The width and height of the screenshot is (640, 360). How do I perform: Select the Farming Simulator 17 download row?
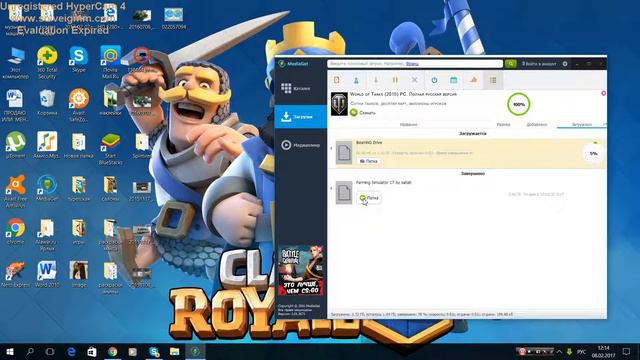click(x=467, y=193)
